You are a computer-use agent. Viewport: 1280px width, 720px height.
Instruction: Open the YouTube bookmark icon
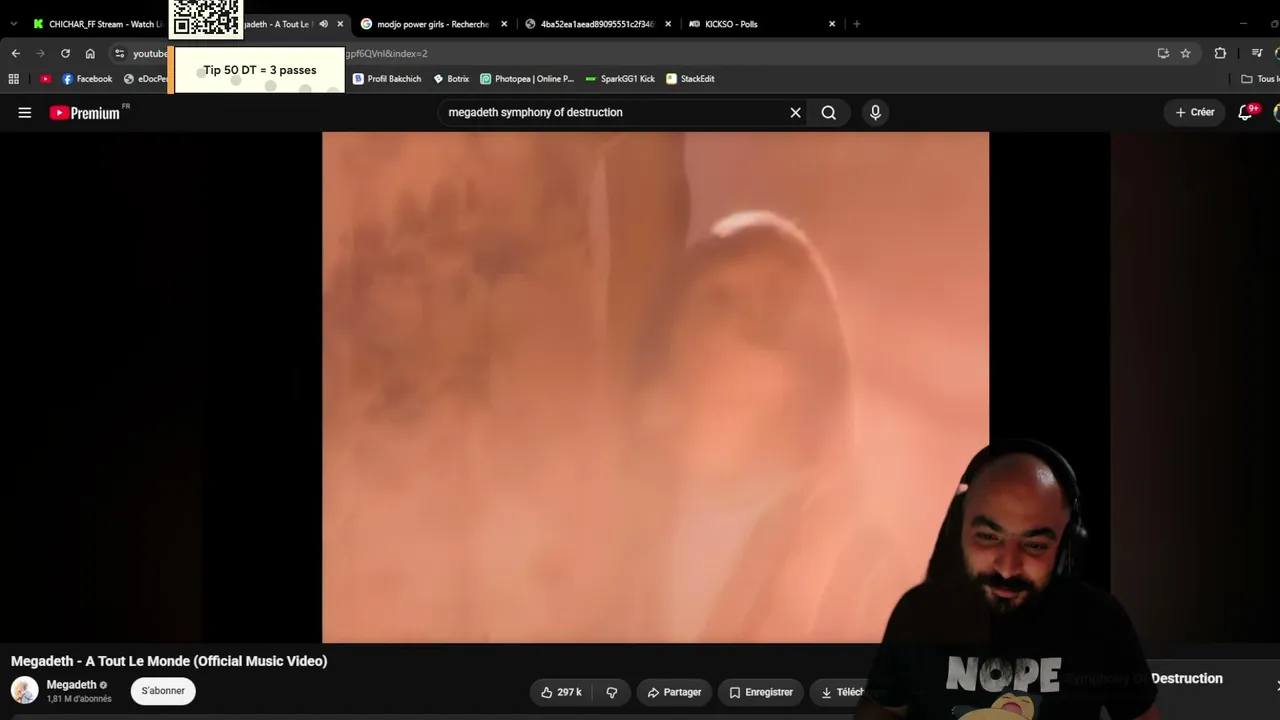(45, 79)
